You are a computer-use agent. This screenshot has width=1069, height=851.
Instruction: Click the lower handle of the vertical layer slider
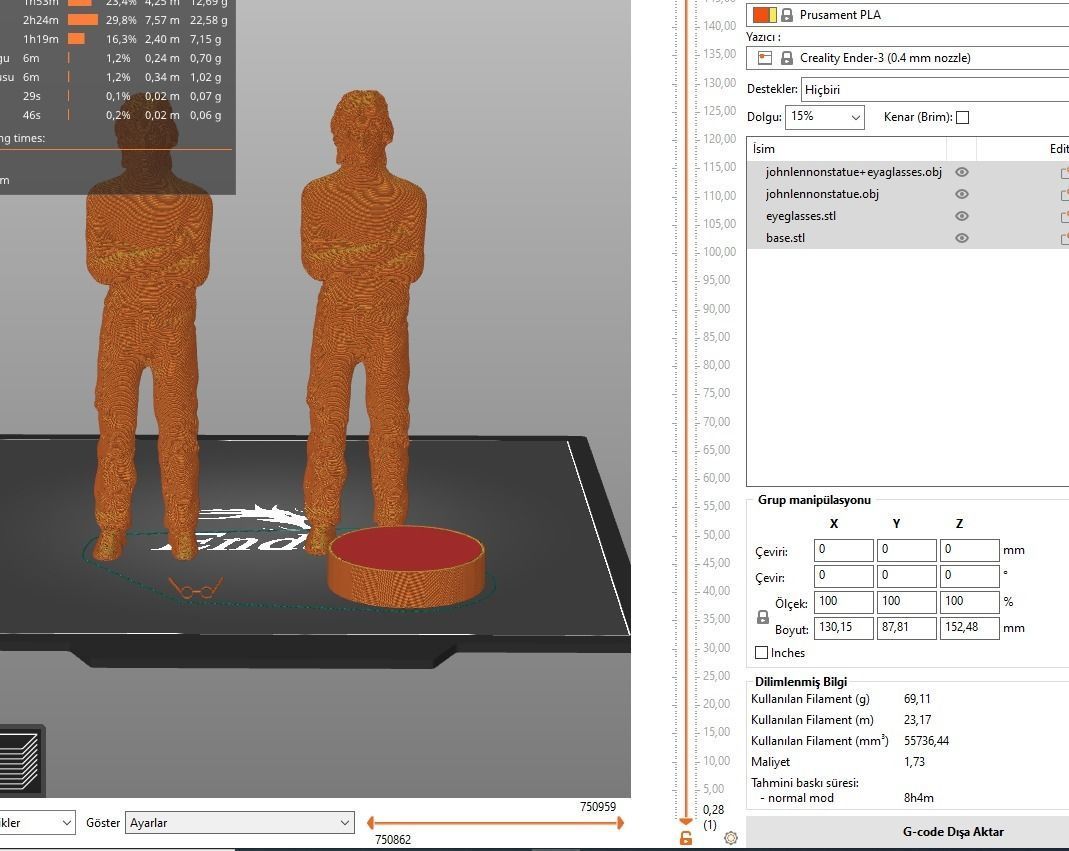coord(686,821)
